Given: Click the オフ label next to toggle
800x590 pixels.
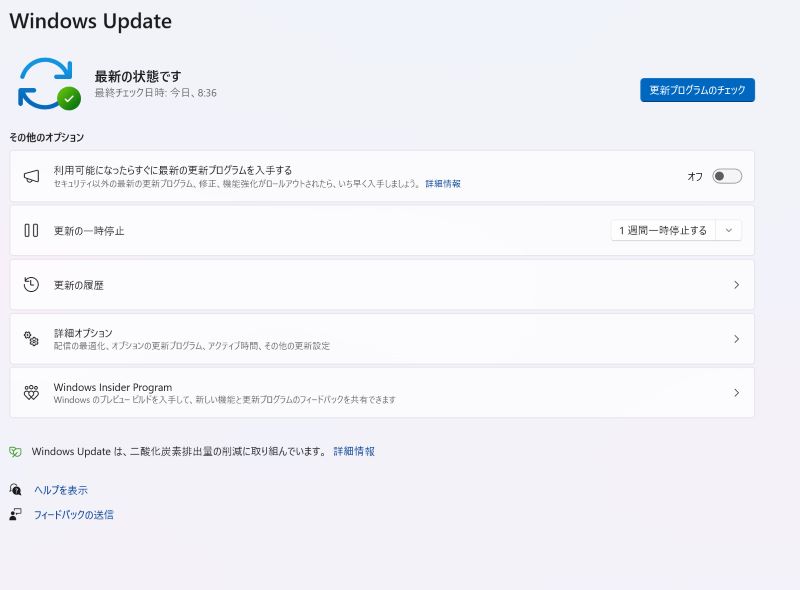Looking at the screenshot, I should (x=695, y=177).
